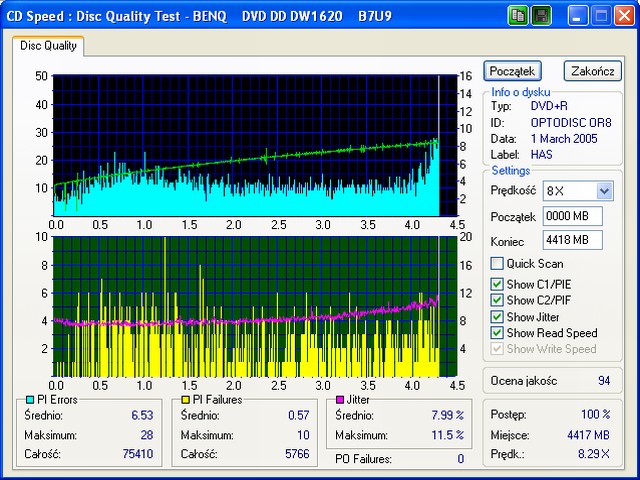The width and height of the screenshot is (640, 480).
Task: Uncheck Show Read Speed
Action: coord(497,333)
